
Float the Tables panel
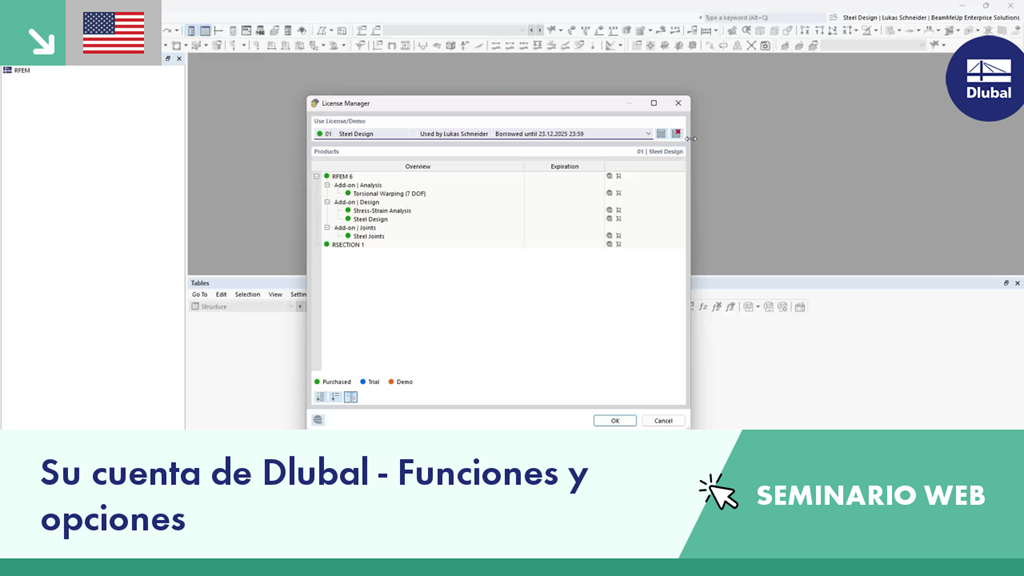(1006, 283)
